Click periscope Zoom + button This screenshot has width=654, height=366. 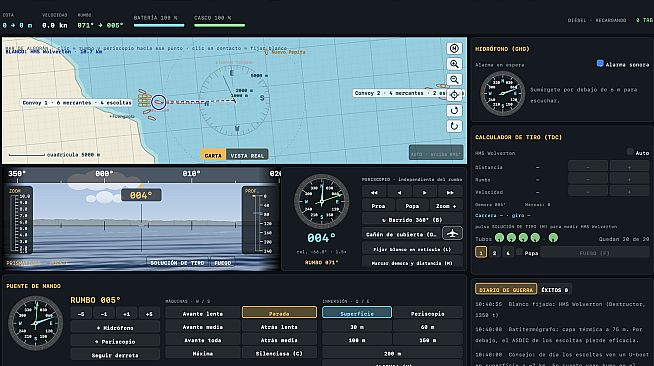pos(446,206)
